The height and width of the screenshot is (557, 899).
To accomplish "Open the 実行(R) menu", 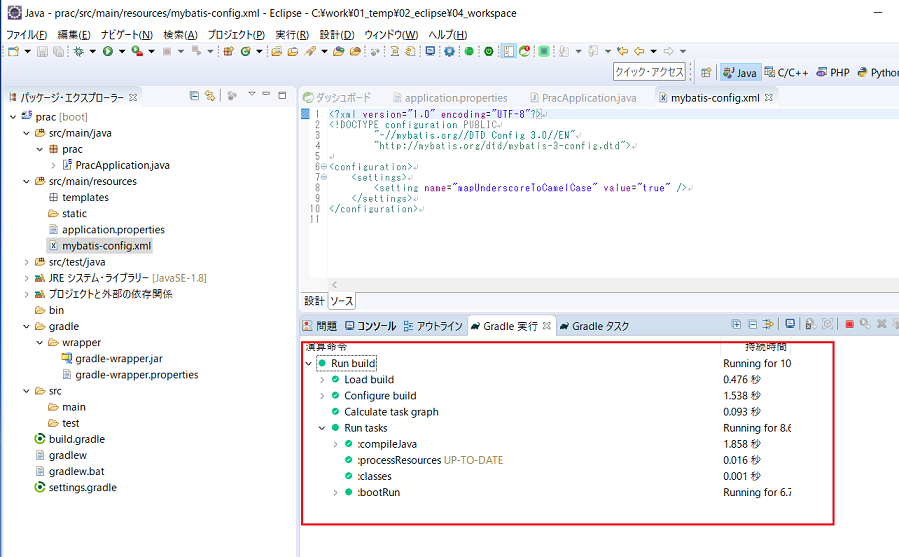I will (x=292, y=34).
